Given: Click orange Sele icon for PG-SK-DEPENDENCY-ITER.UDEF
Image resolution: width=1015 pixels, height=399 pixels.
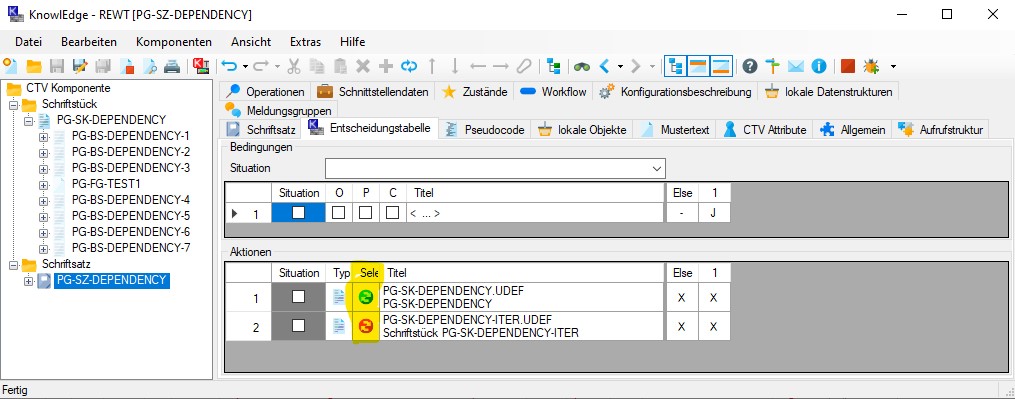Looking at the screenshot, I should (x=366, y=326).
